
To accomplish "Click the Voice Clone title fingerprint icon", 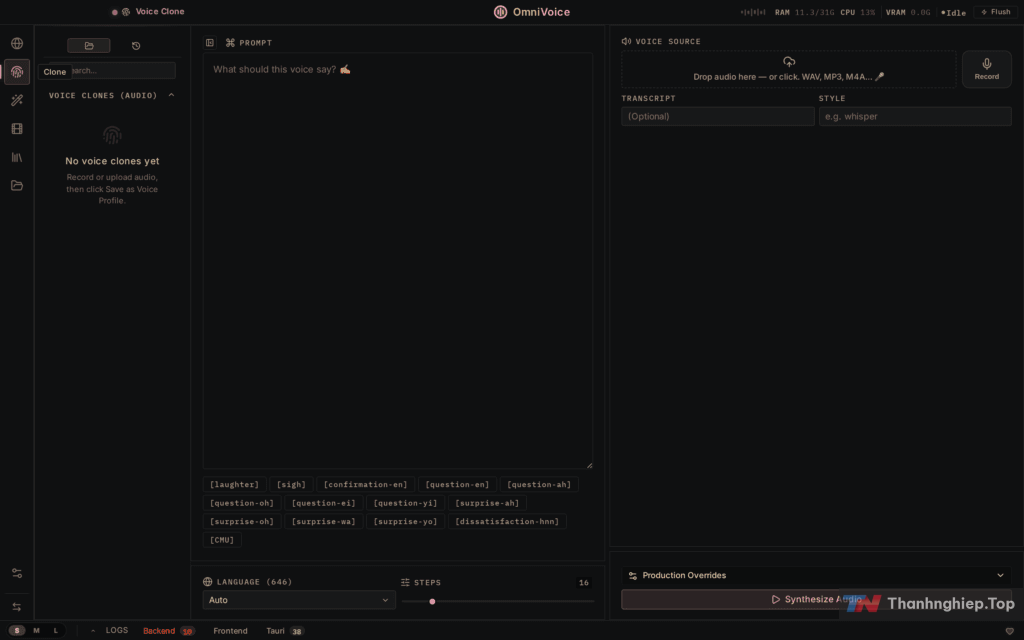I will [126, 12].
